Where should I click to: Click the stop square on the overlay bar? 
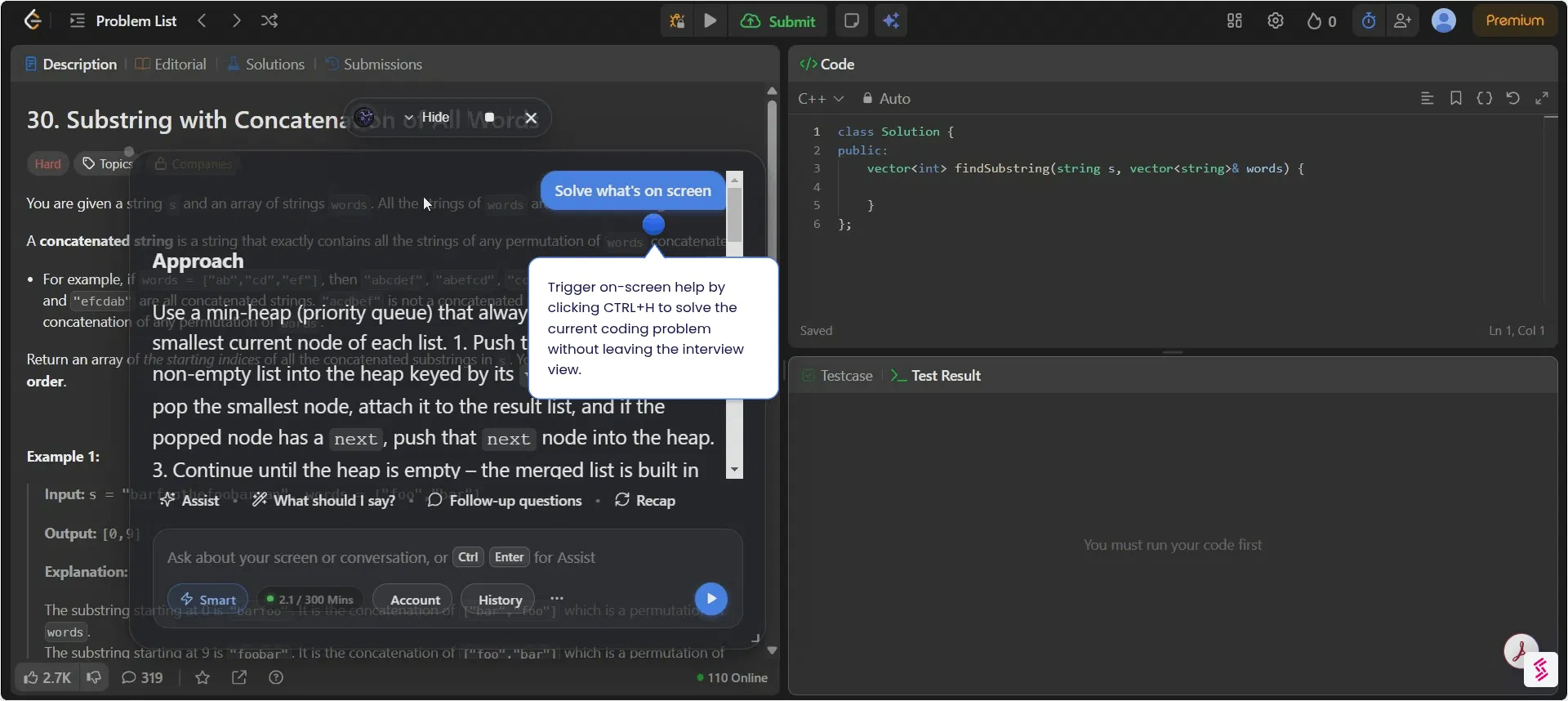click(489, 118)
